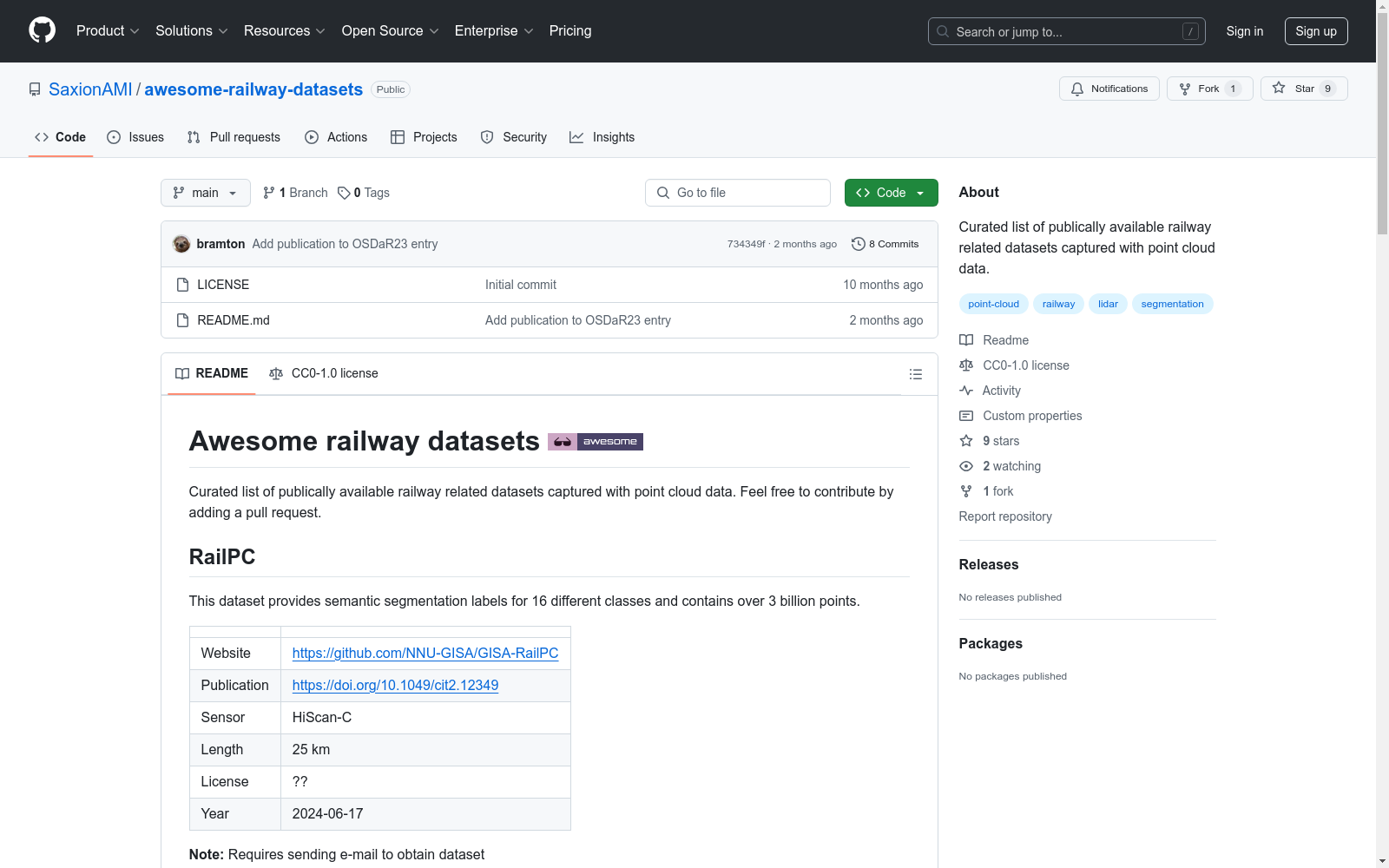Switch to the Projects tab
Image resolution: width=1389 pixels, height=868 pixels.
coord(424,137)
